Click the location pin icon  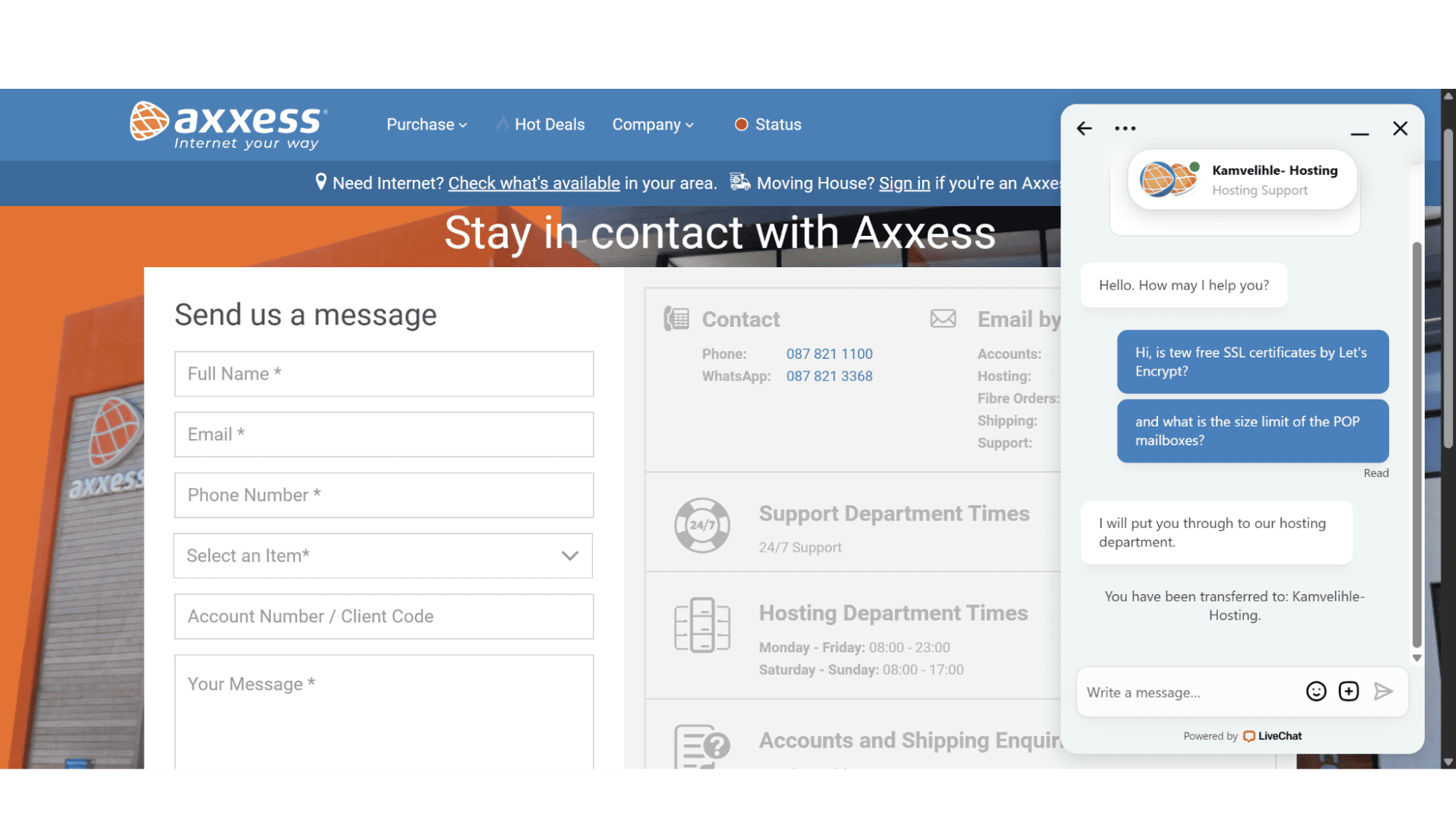(x=320, y=182)
